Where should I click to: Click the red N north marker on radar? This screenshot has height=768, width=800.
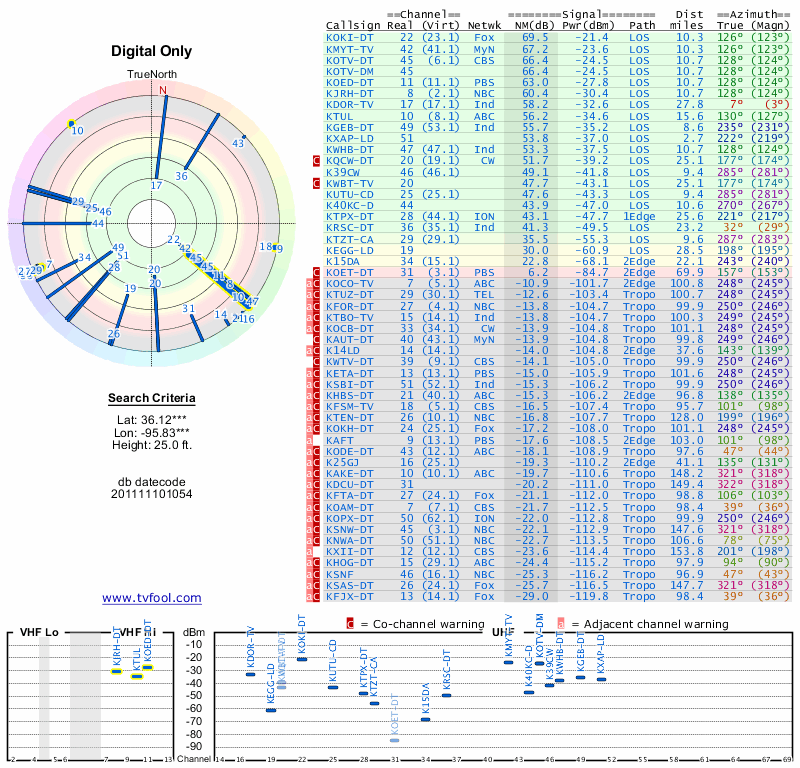tap(163, 90)
